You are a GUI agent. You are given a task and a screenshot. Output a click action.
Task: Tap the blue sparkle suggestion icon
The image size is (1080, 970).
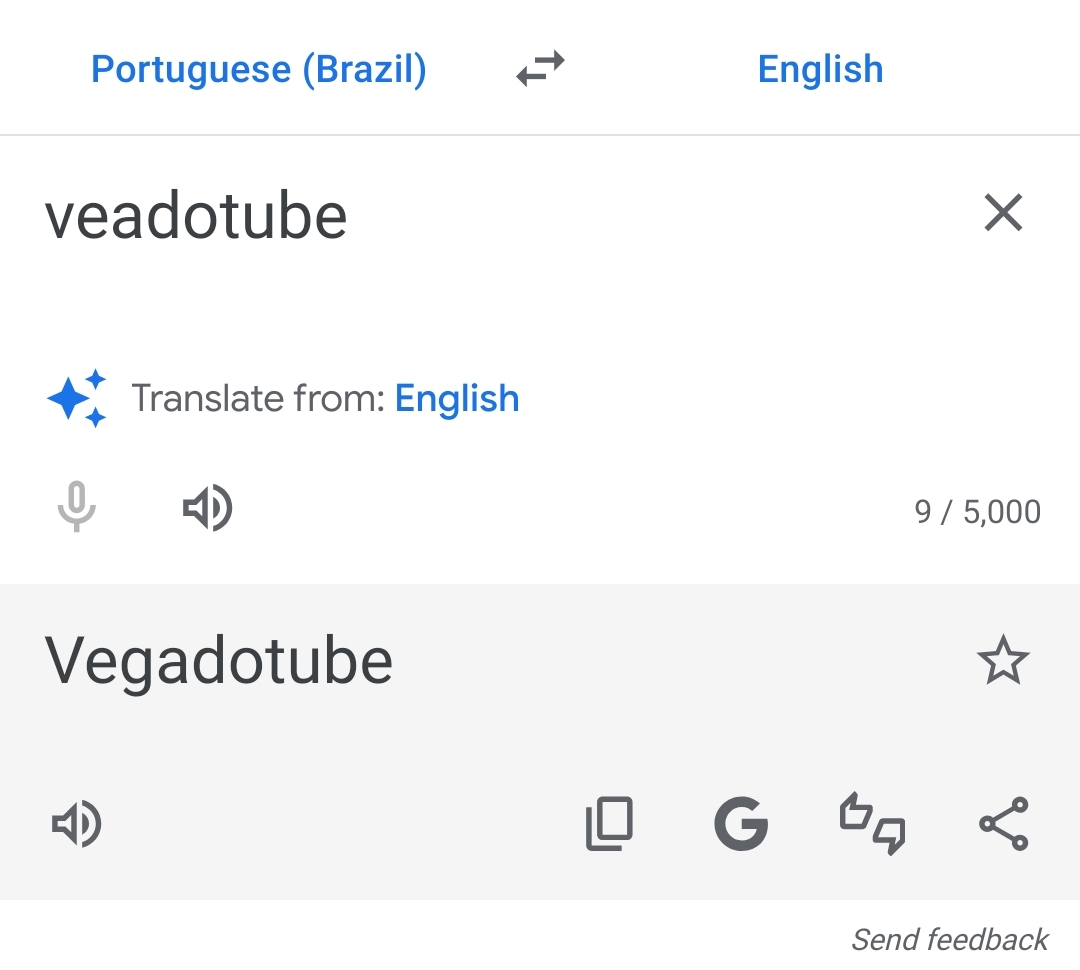coord(77,398)
